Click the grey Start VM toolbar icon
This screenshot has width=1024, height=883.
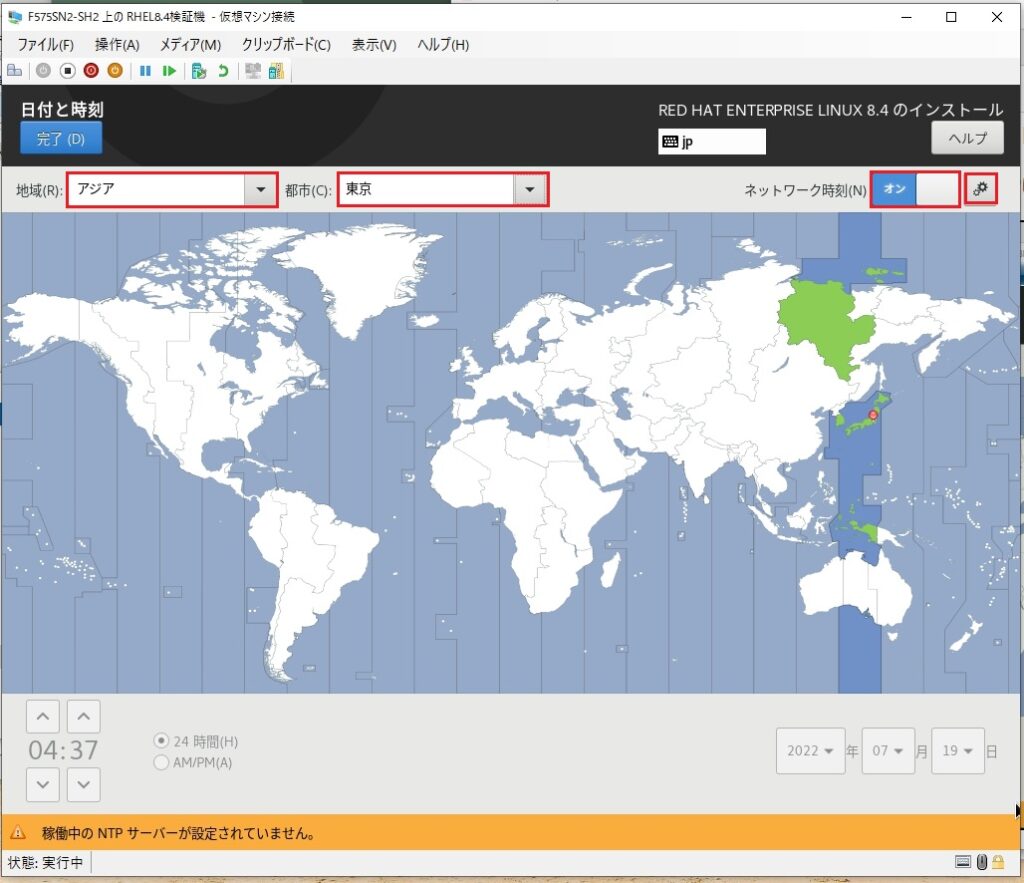(43, 71)
